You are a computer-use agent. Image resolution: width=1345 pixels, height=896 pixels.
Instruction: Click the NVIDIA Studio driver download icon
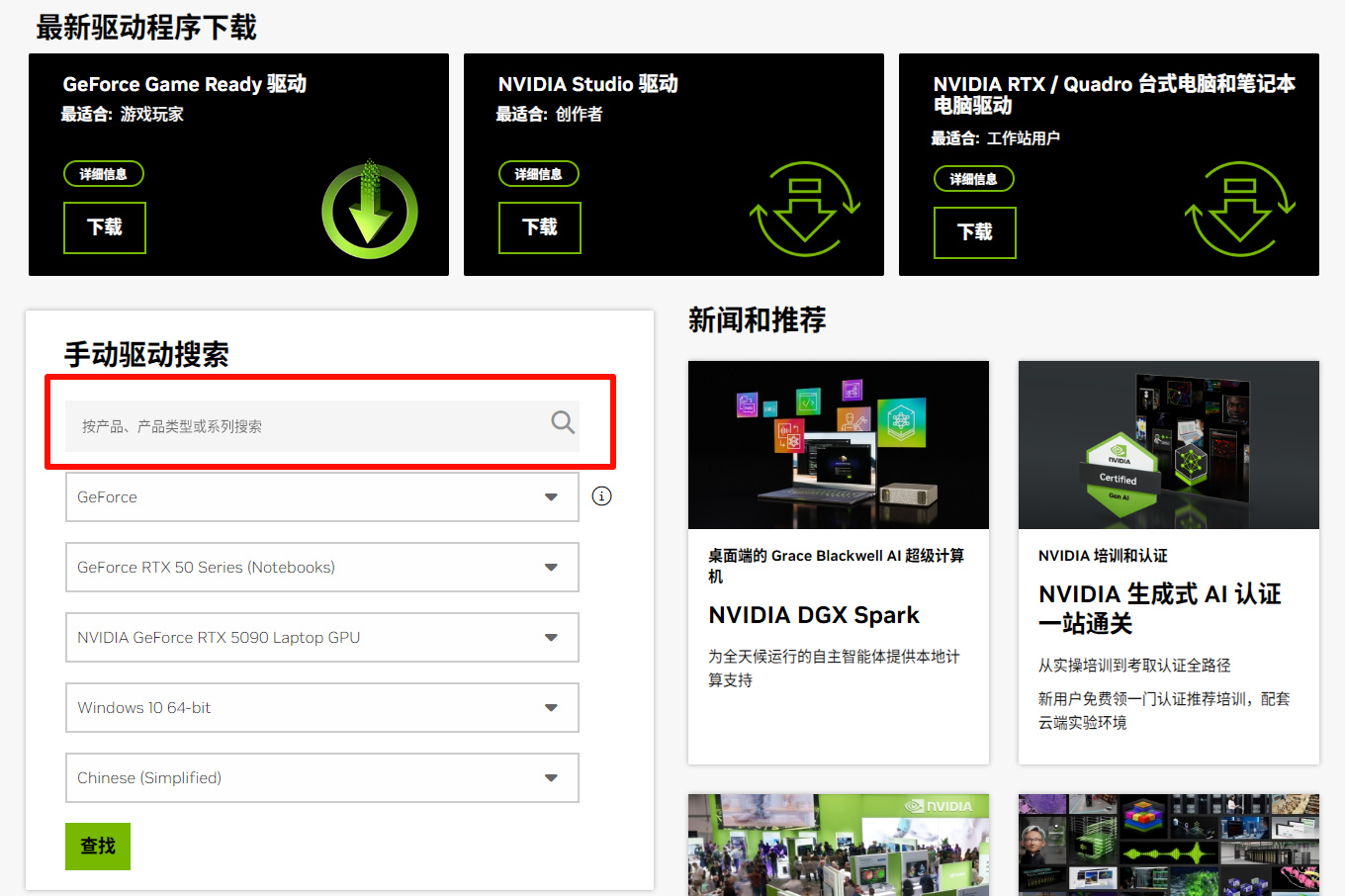coord(805,209)
